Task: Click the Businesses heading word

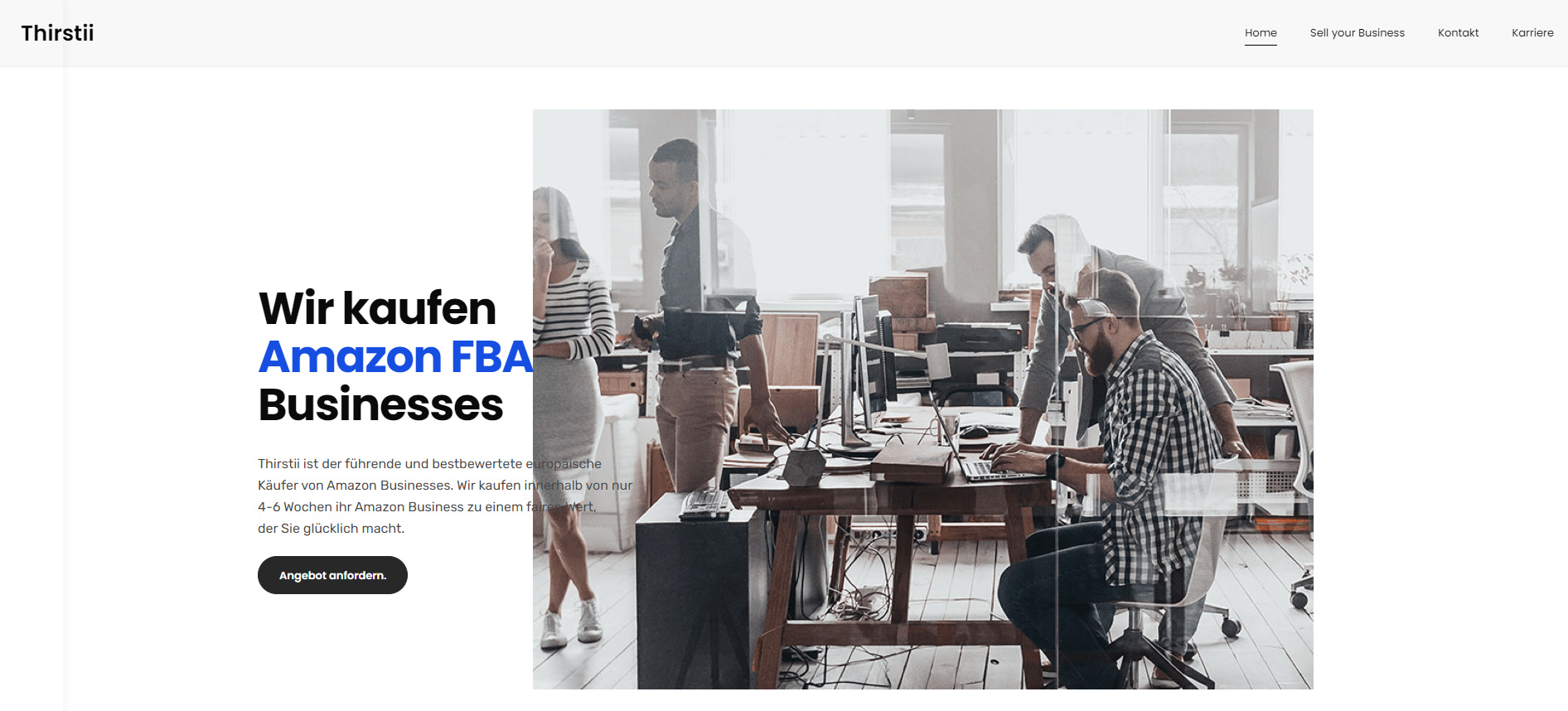Action: 380,405
